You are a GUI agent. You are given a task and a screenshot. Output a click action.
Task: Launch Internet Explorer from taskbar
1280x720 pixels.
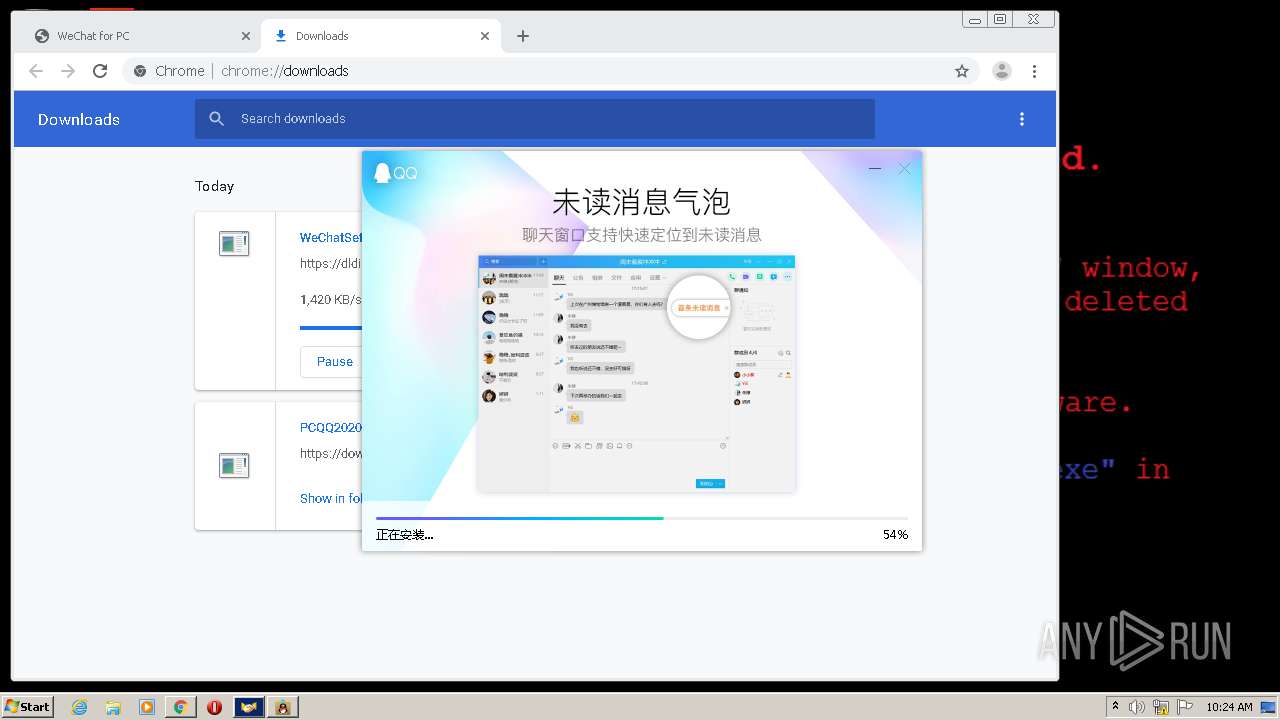(x=80, y=707)
